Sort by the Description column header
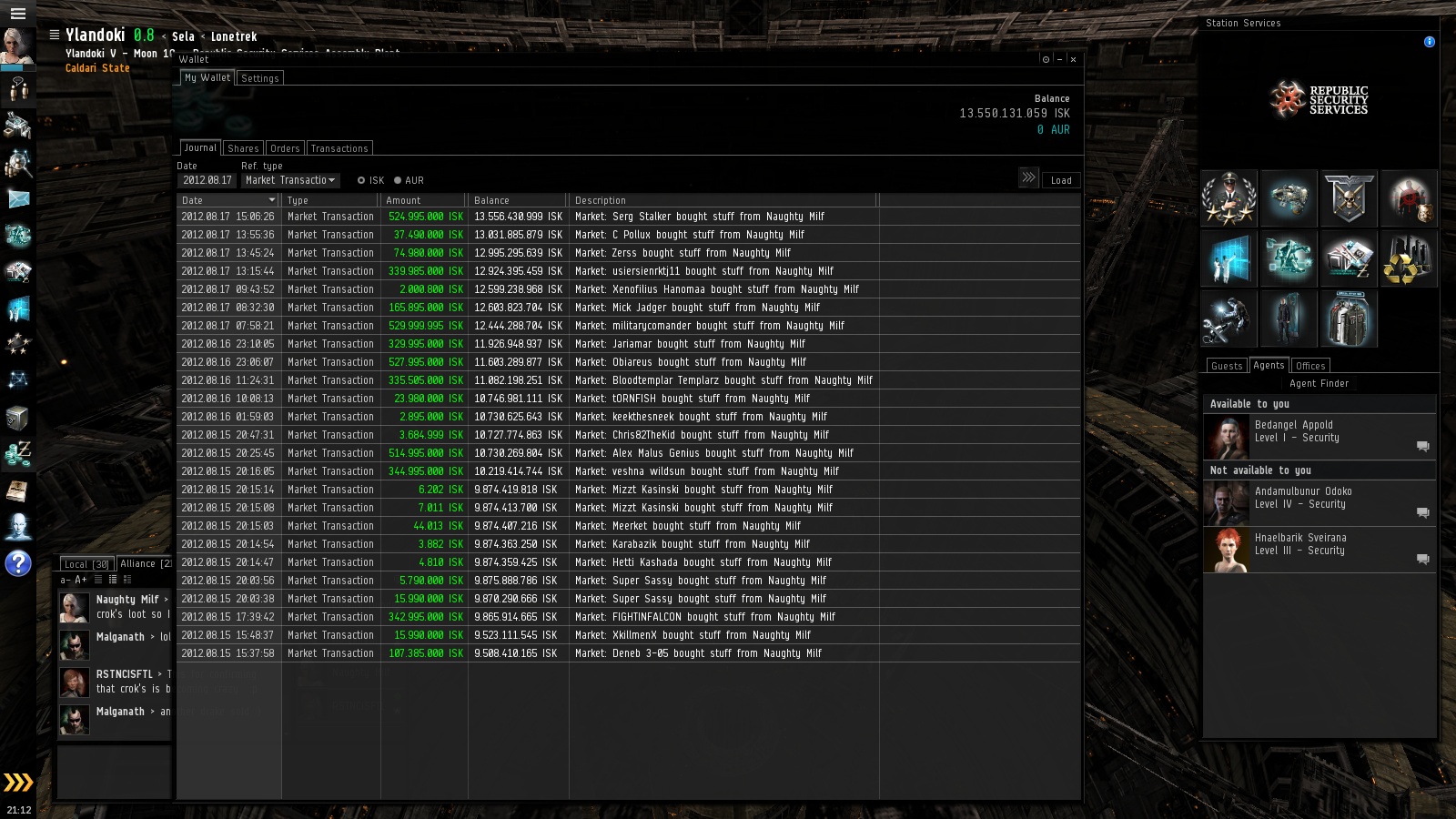The height and width of the screenshot is (819, 1456). (724, 200)
